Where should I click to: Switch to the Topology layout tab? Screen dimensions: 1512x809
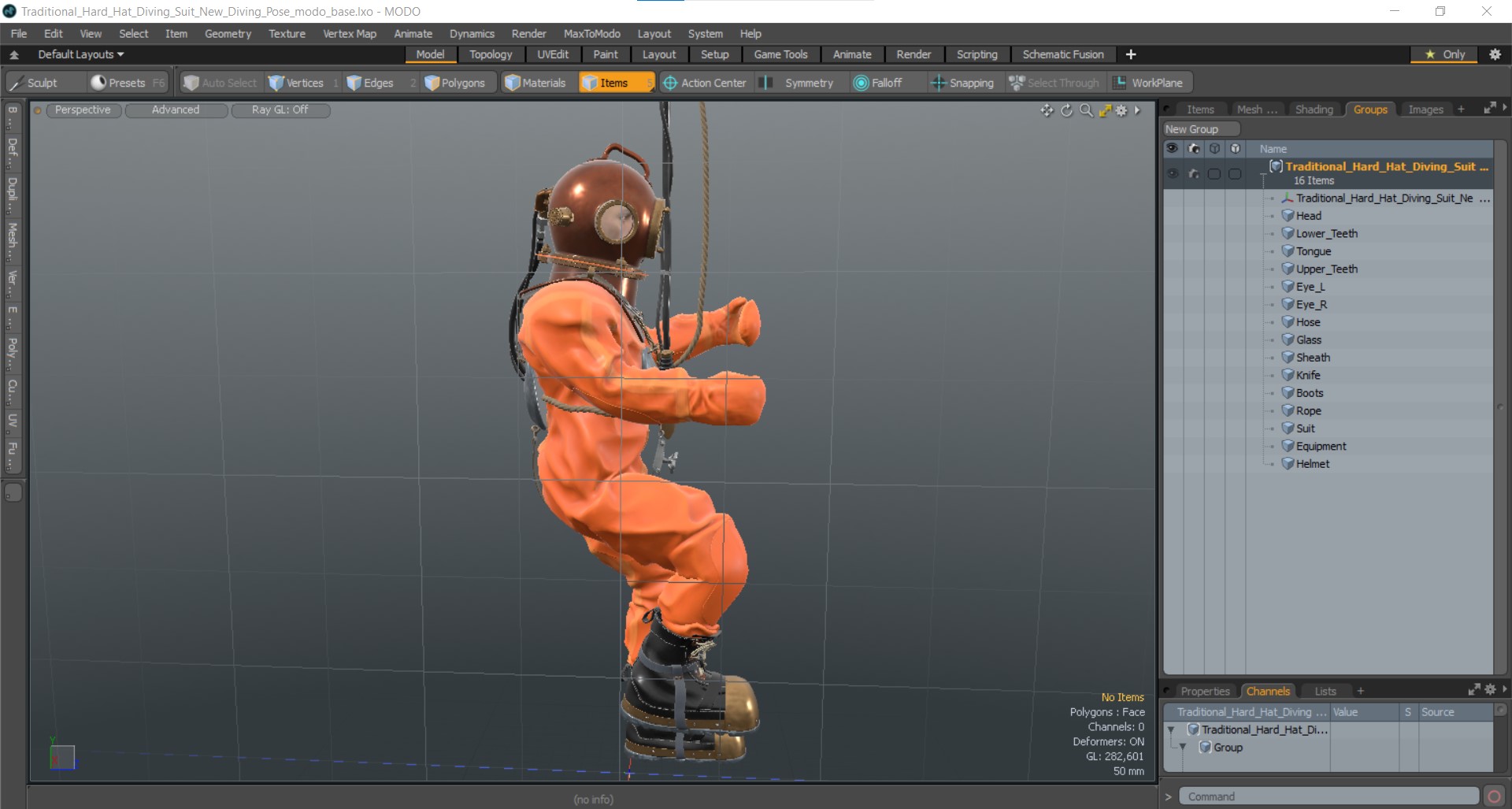tap(491, 54)
